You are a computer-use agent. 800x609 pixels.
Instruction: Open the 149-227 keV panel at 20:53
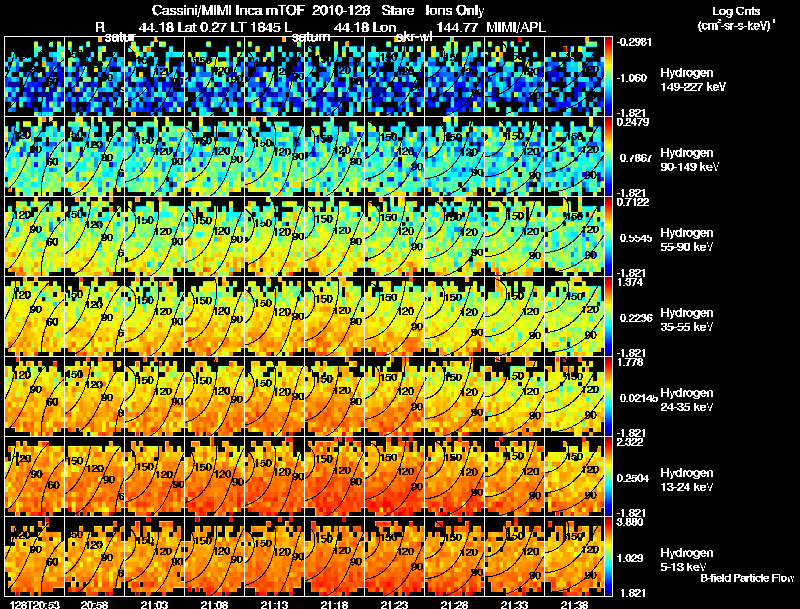click(x=34, y=76)
